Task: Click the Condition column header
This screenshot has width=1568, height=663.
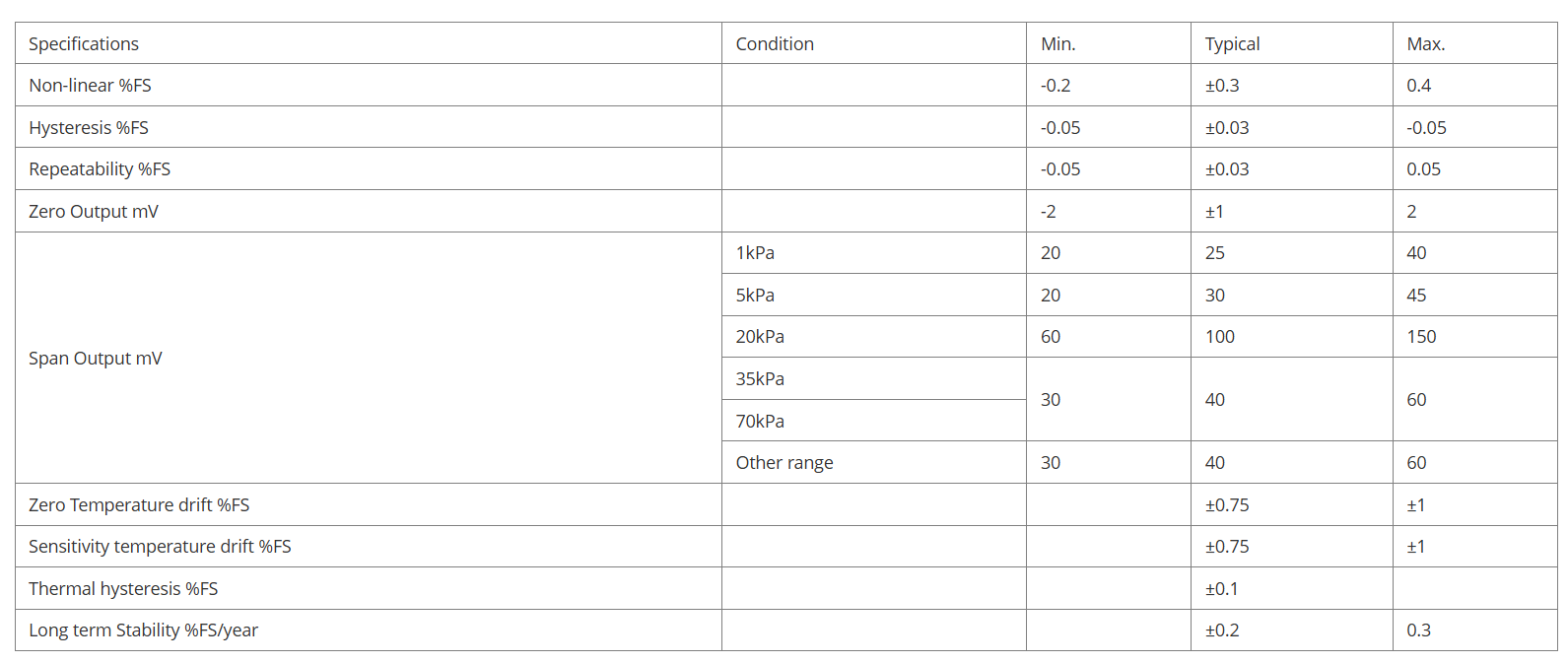Action: pyautogui.click(x=775, y=44)
